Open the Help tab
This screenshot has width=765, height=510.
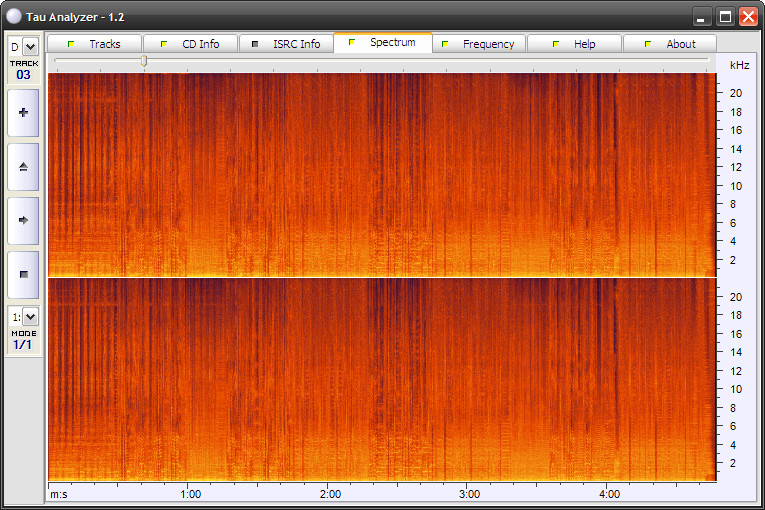[574, 44]
